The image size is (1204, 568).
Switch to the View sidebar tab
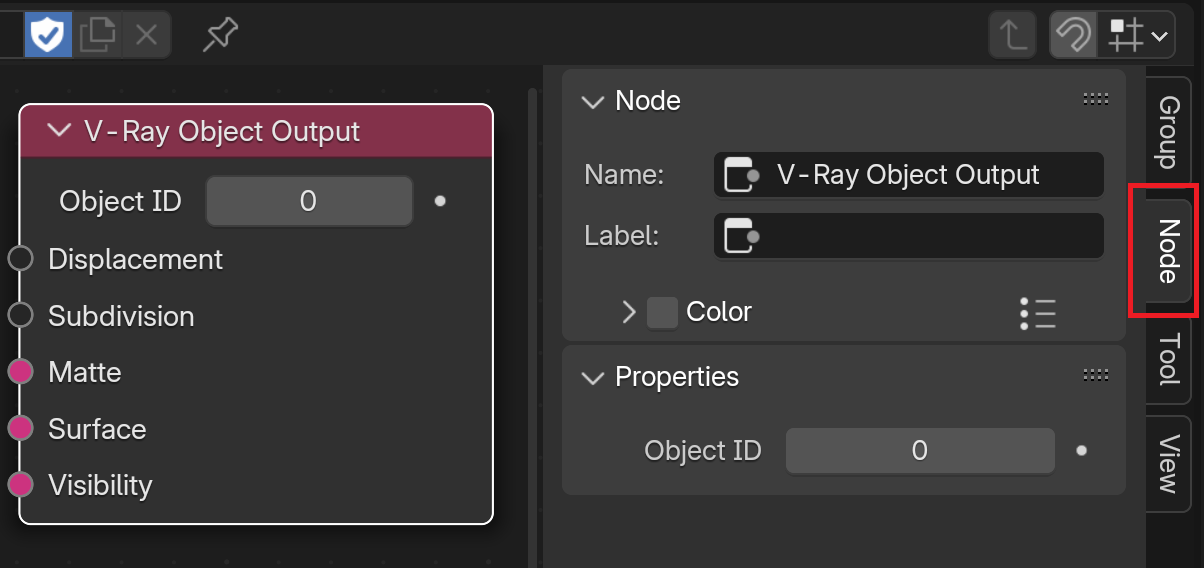click(1168, 463)
